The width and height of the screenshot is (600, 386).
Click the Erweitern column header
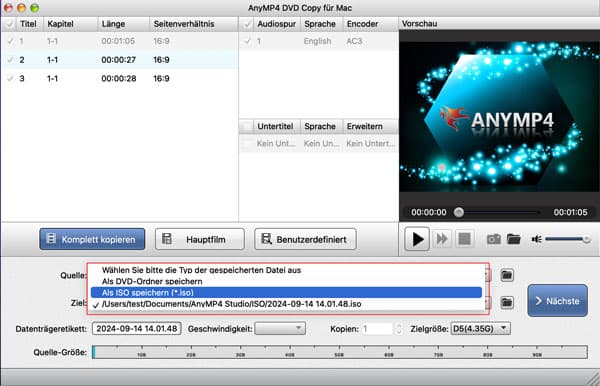click(x=370, y=126)
